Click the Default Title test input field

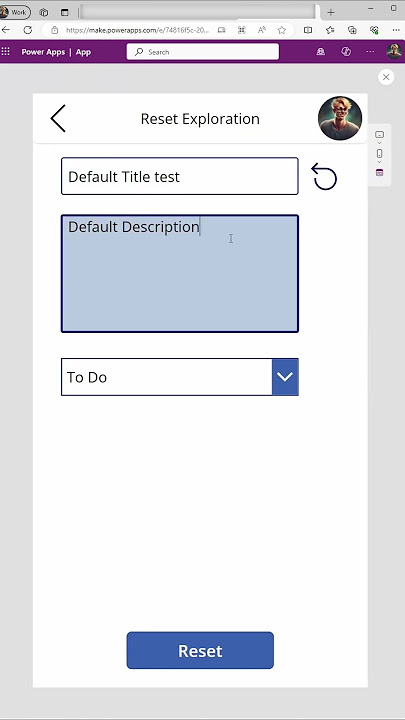pyautogui.click(x=180, y=176)
